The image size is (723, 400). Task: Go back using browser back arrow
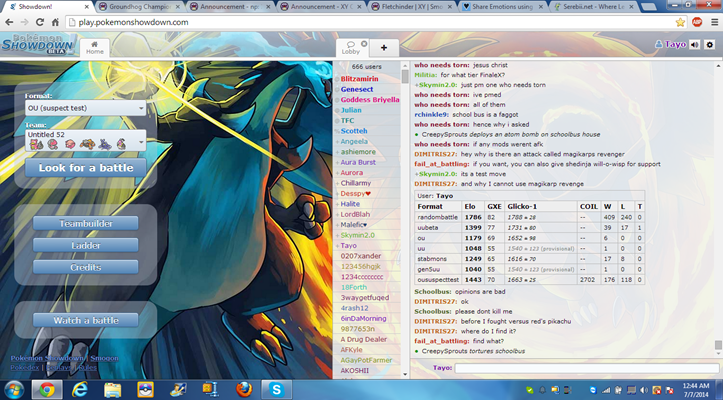(x=9, y=22)
